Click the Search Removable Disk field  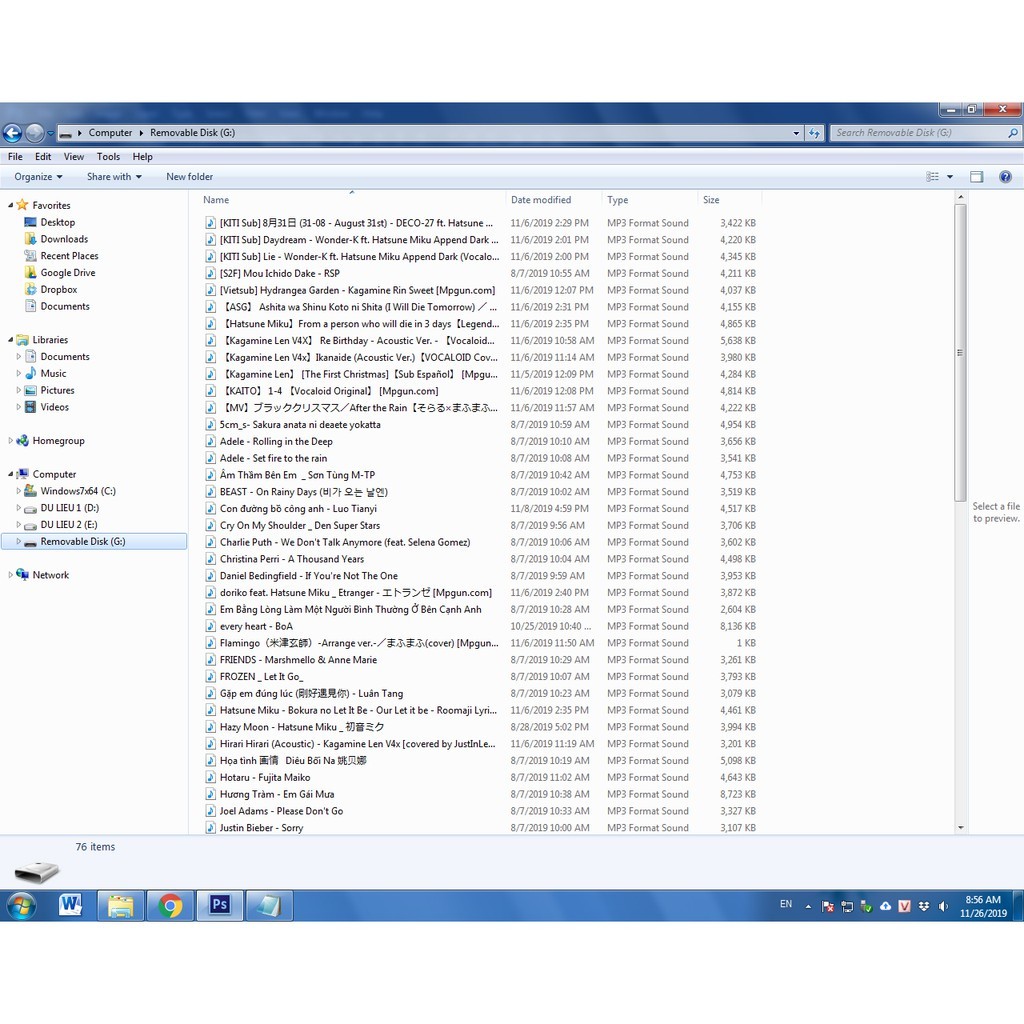pyautogui.click(x=915, y=133)
